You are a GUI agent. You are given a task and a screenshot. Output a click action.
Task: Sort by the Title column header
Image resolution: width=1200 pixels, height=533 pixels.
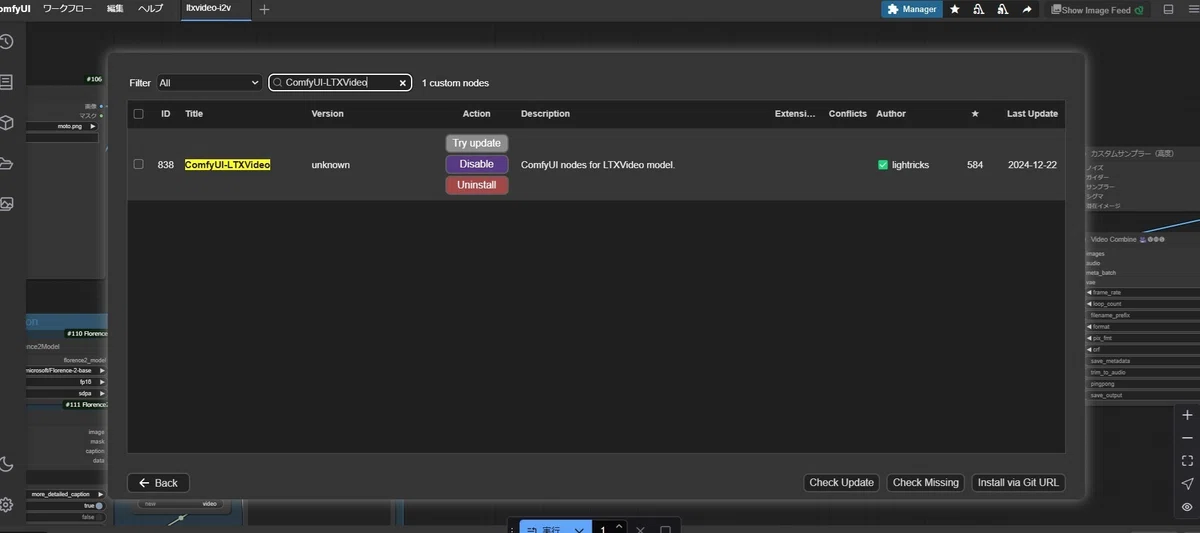click(194, 114)
